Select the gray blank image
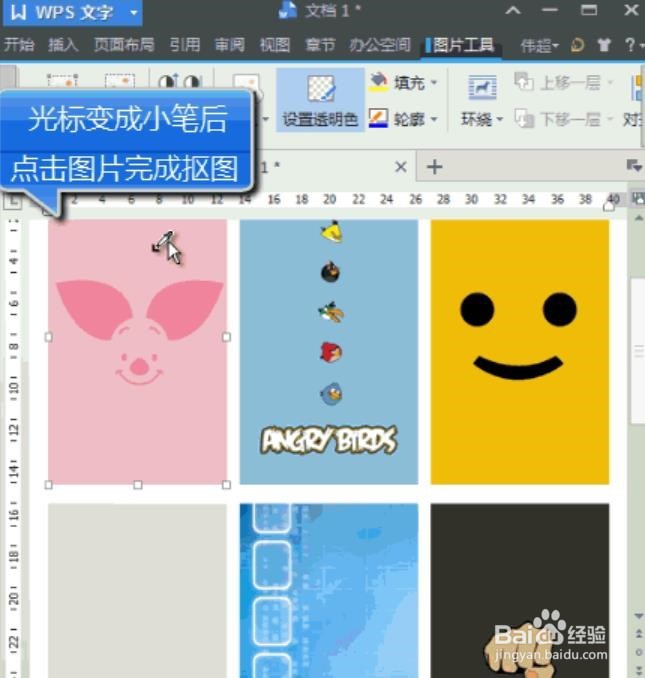 [137, 591]
